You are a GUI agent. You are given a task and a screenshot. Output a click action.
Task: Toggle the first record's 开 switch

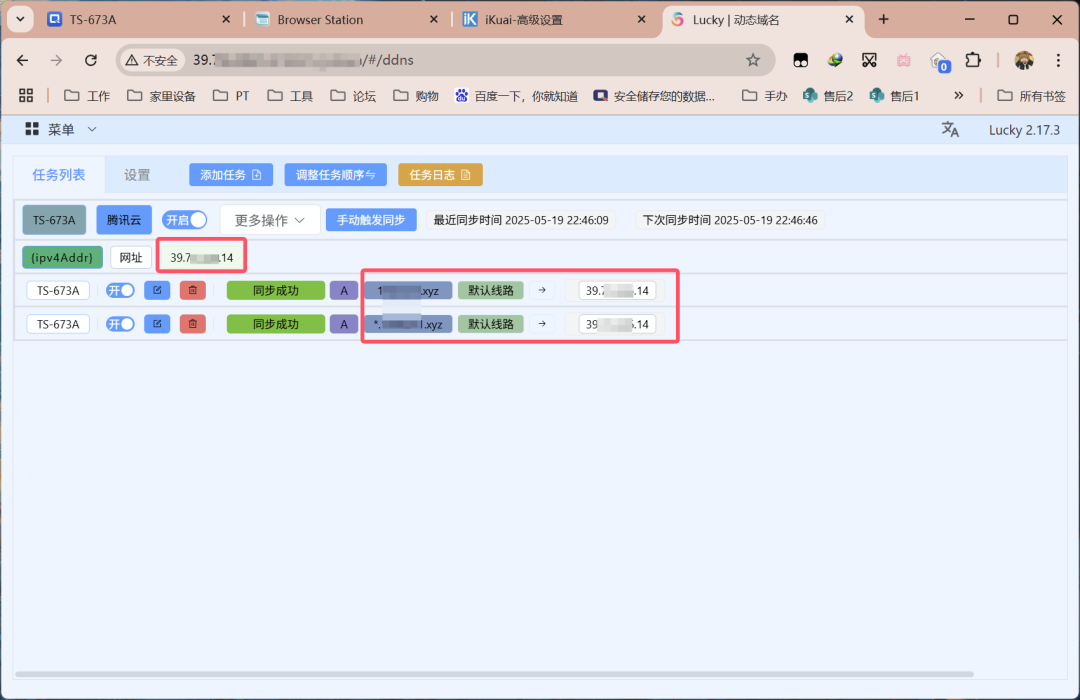point(121,291)
